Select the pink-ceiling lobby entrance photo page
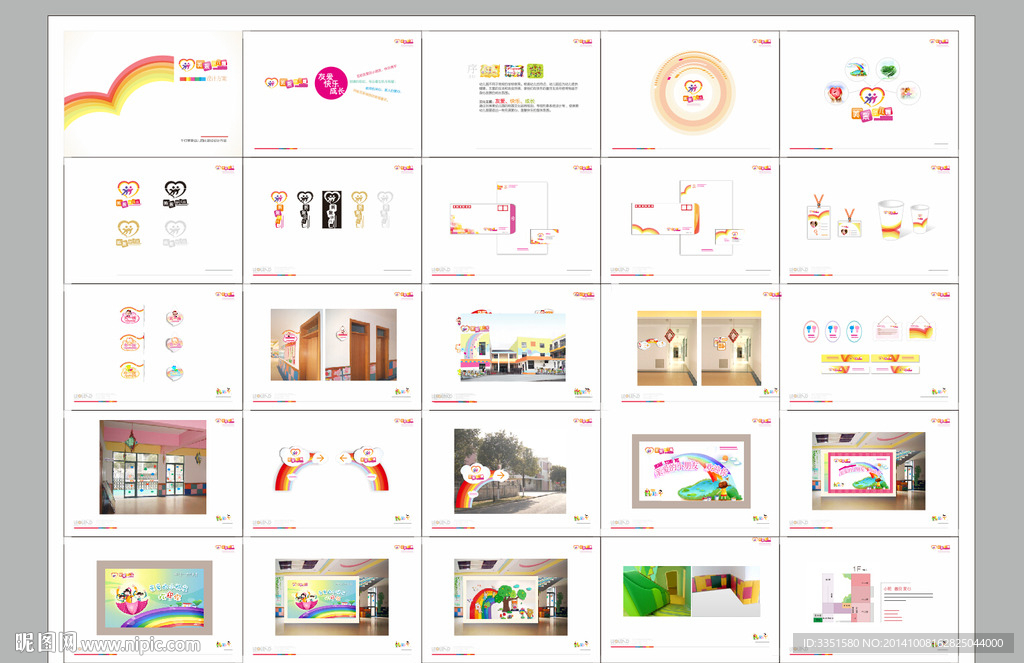 [x=153, y=474]
